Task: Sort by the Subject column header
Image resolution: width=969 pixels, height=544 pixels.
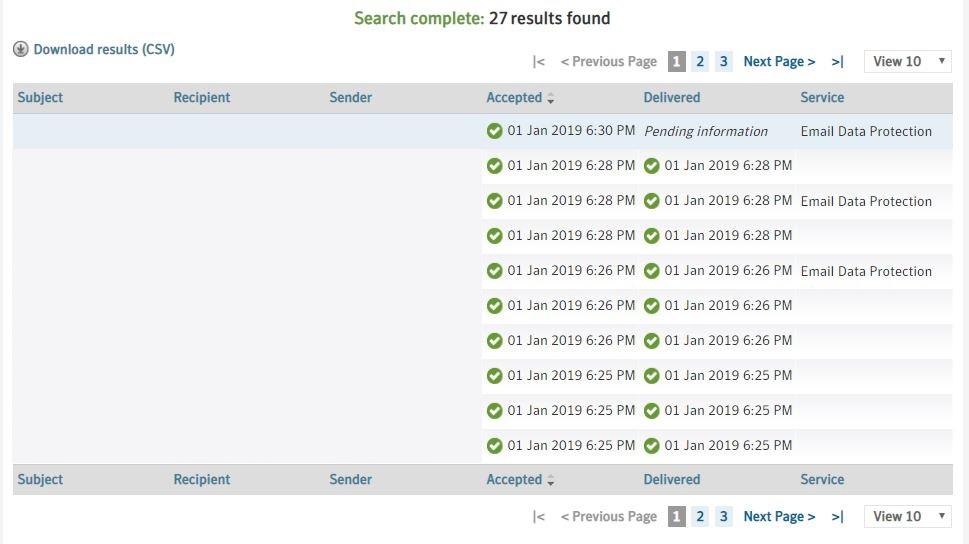Action: tap(40, 98)
